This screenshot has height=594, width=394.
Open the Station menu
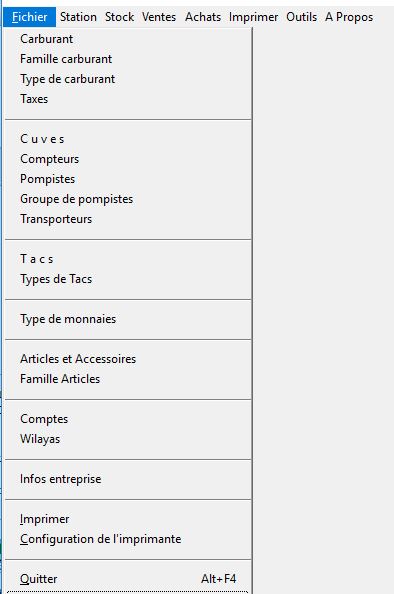[x=78, y=17]
